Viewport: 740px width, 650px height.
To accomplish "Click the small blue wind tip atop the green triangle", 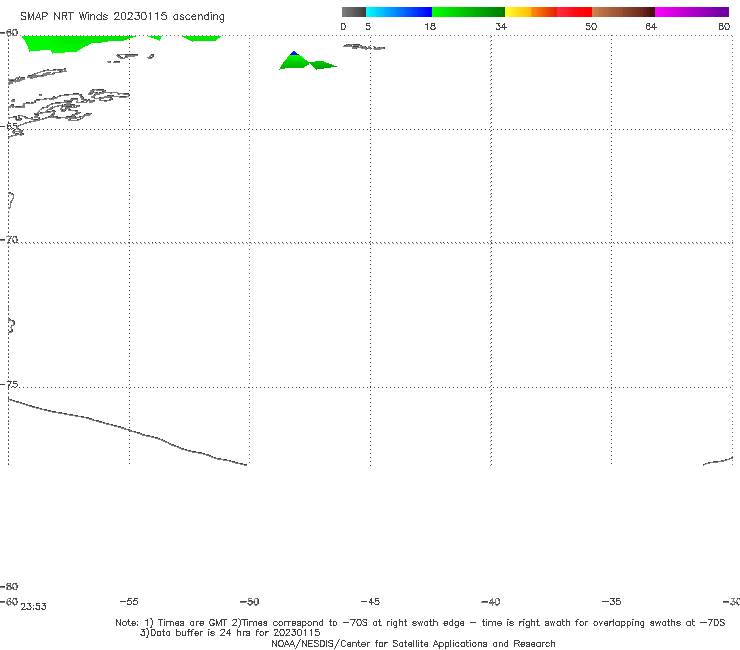I will pos(294,53).
